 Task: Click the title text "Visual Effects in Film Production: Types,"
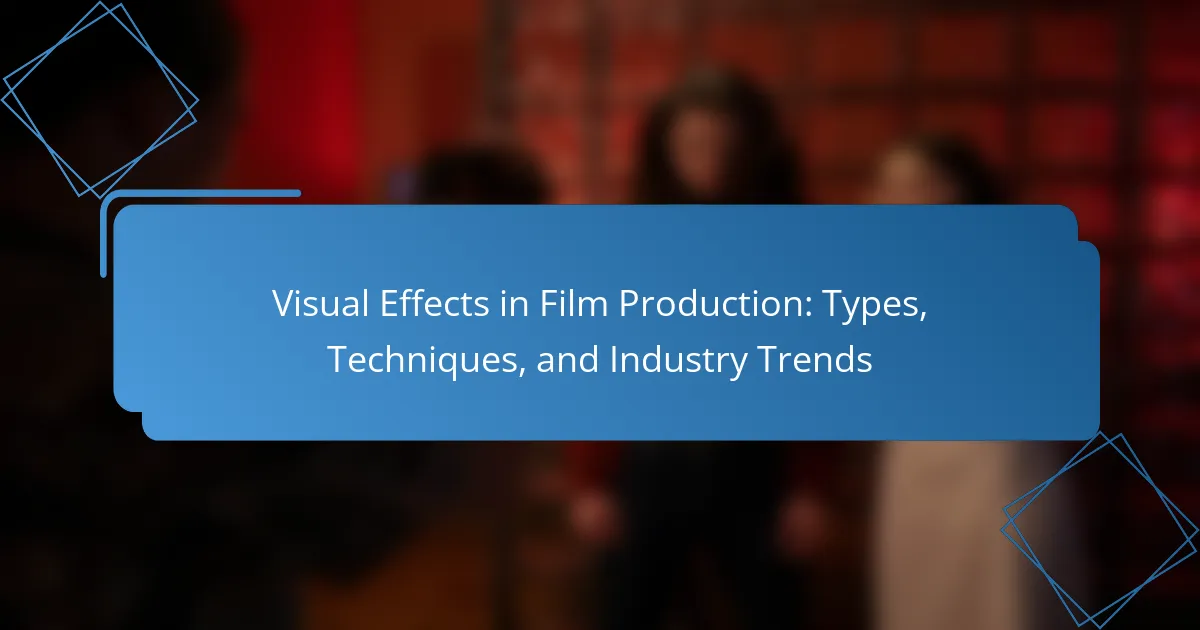[600, 306]
